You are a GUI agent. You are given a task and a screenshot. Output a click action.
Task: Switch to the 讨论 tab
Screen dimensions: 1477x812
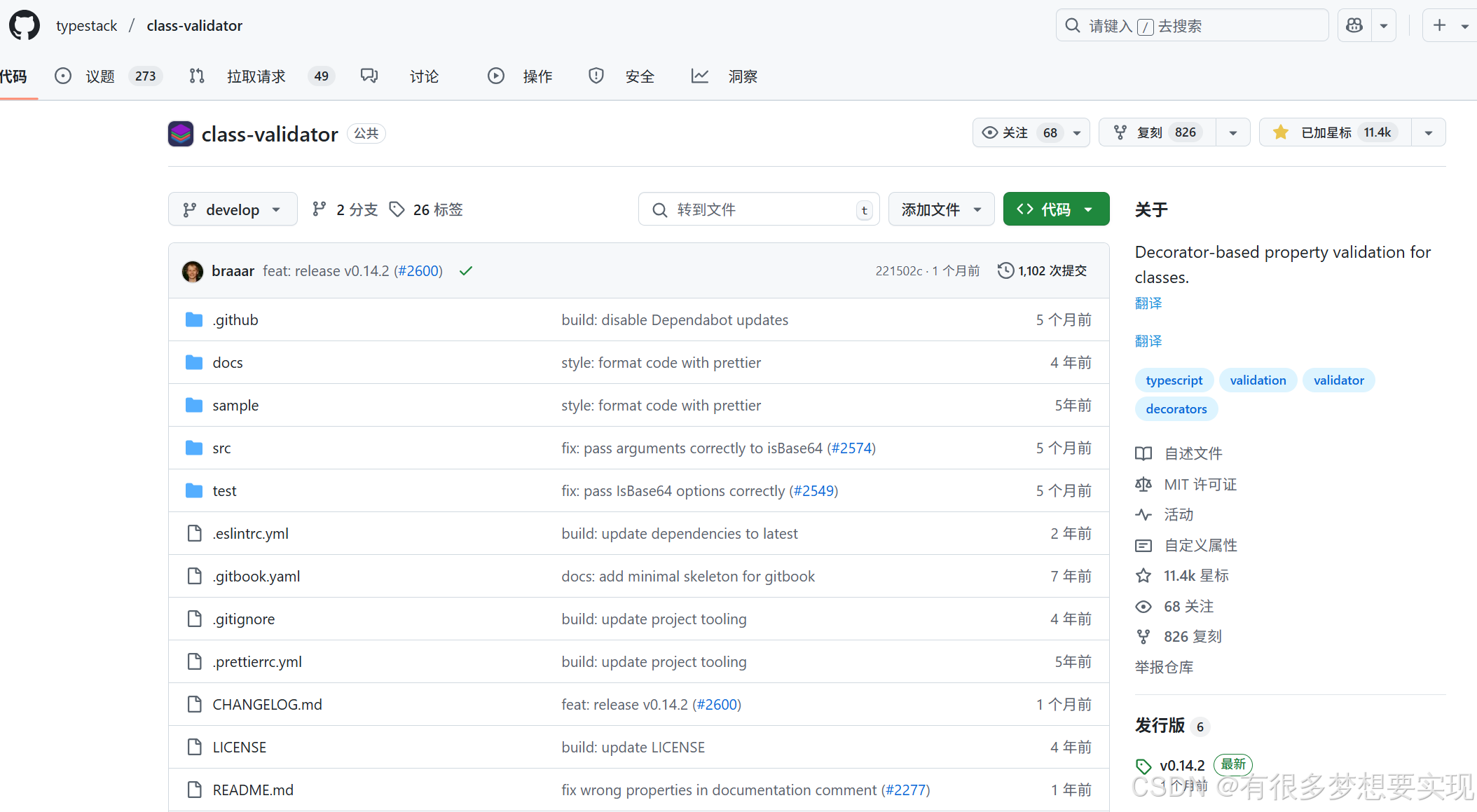400,76
